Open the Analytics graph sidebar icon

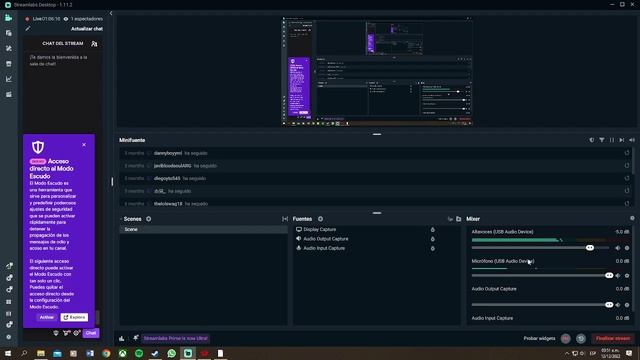9,79
